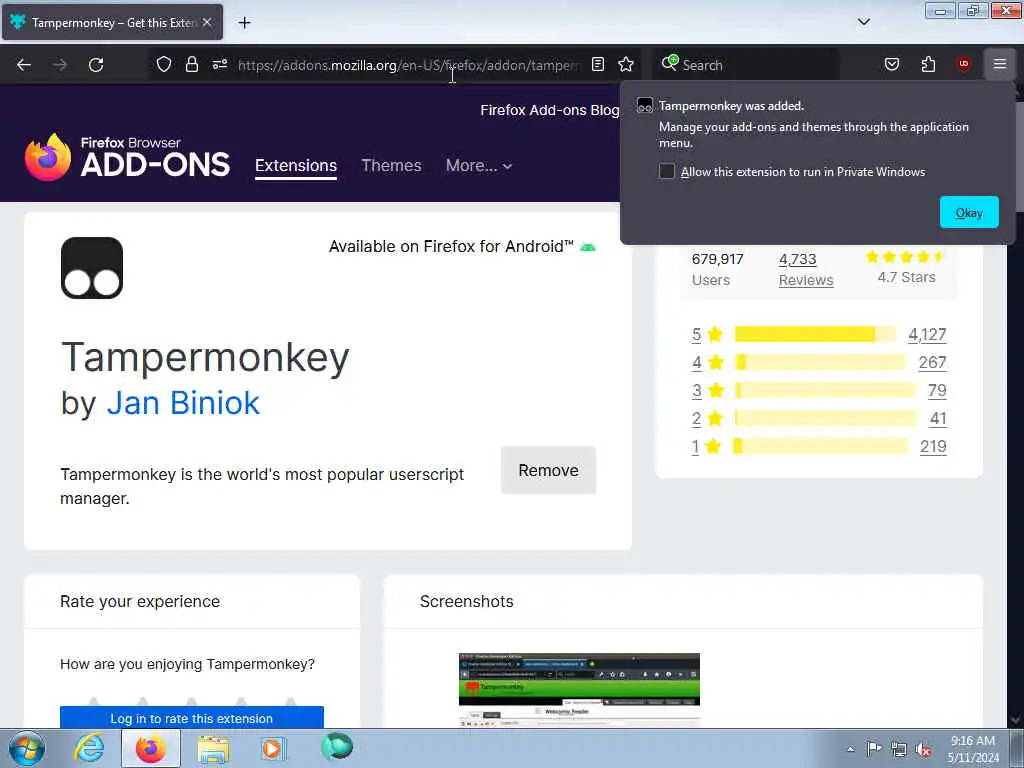
Task: Enable extension in Private Windows checkbox
Action: (x=666, y=171)
